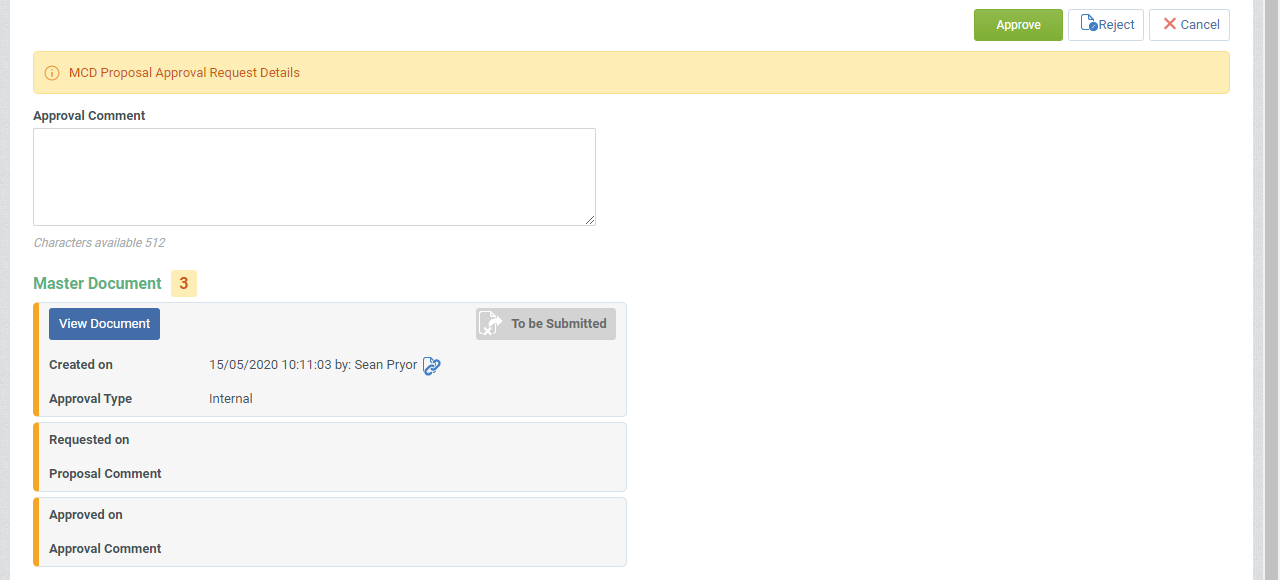Click the orange 3 badge near Master Document
The height and width of the screenshot is (580, 1280).
[184, 284]
